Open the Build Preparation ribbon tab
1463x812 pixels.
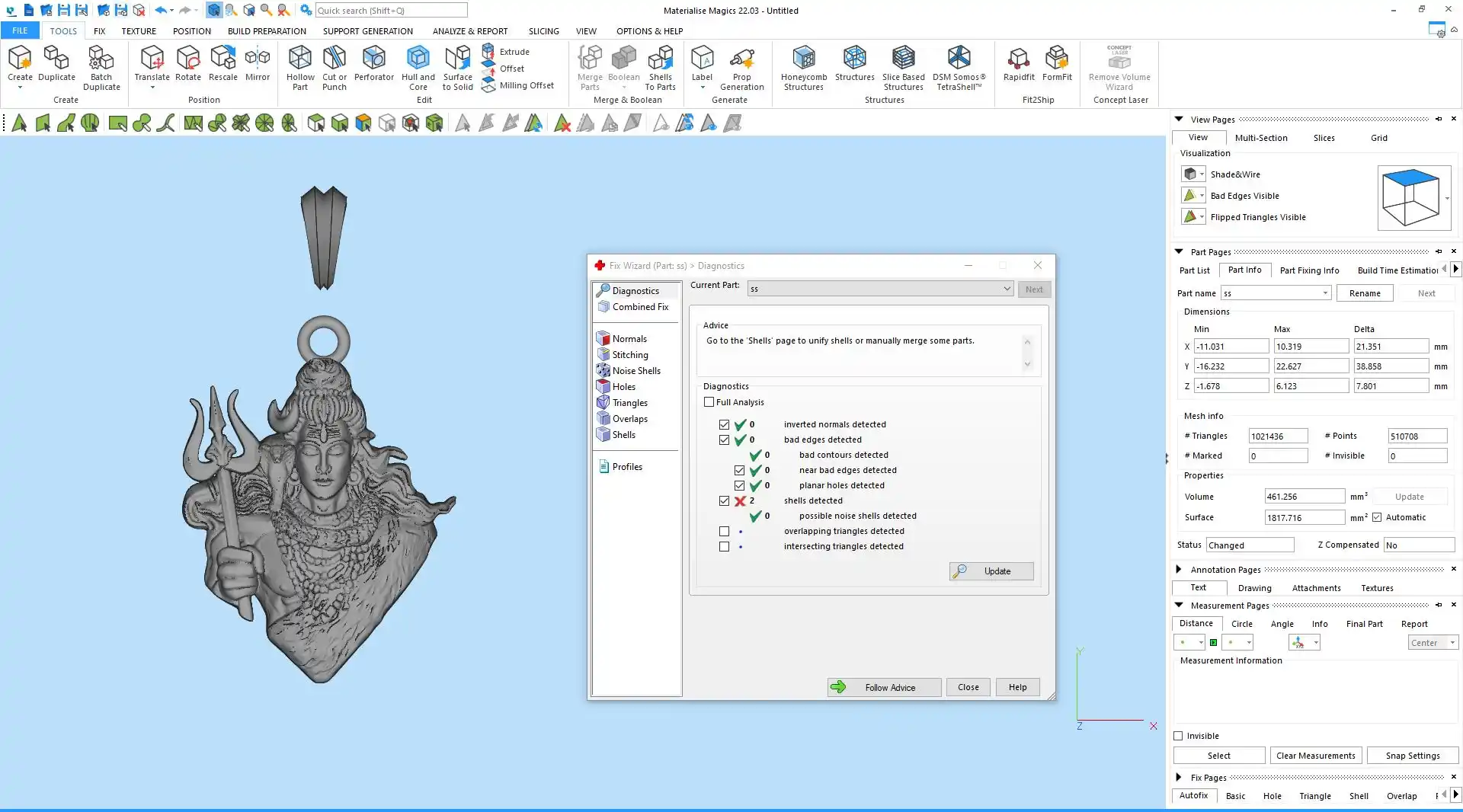(x=267, y=31)
